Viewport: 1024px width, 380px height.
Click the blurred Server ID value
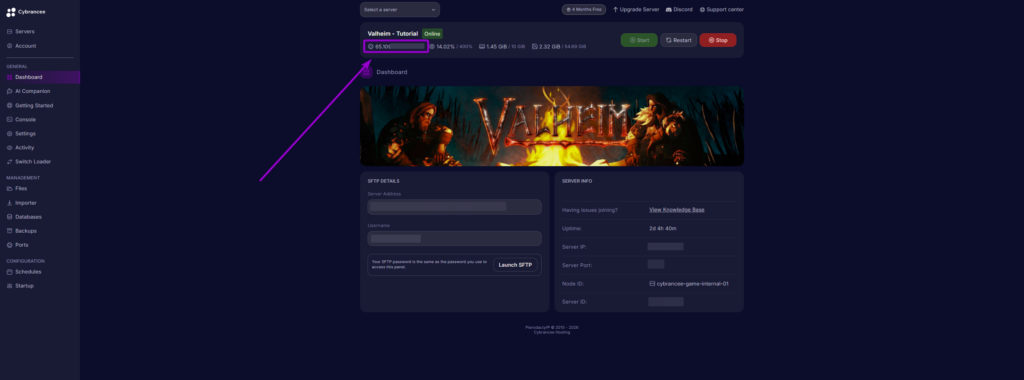coord(665,302)
